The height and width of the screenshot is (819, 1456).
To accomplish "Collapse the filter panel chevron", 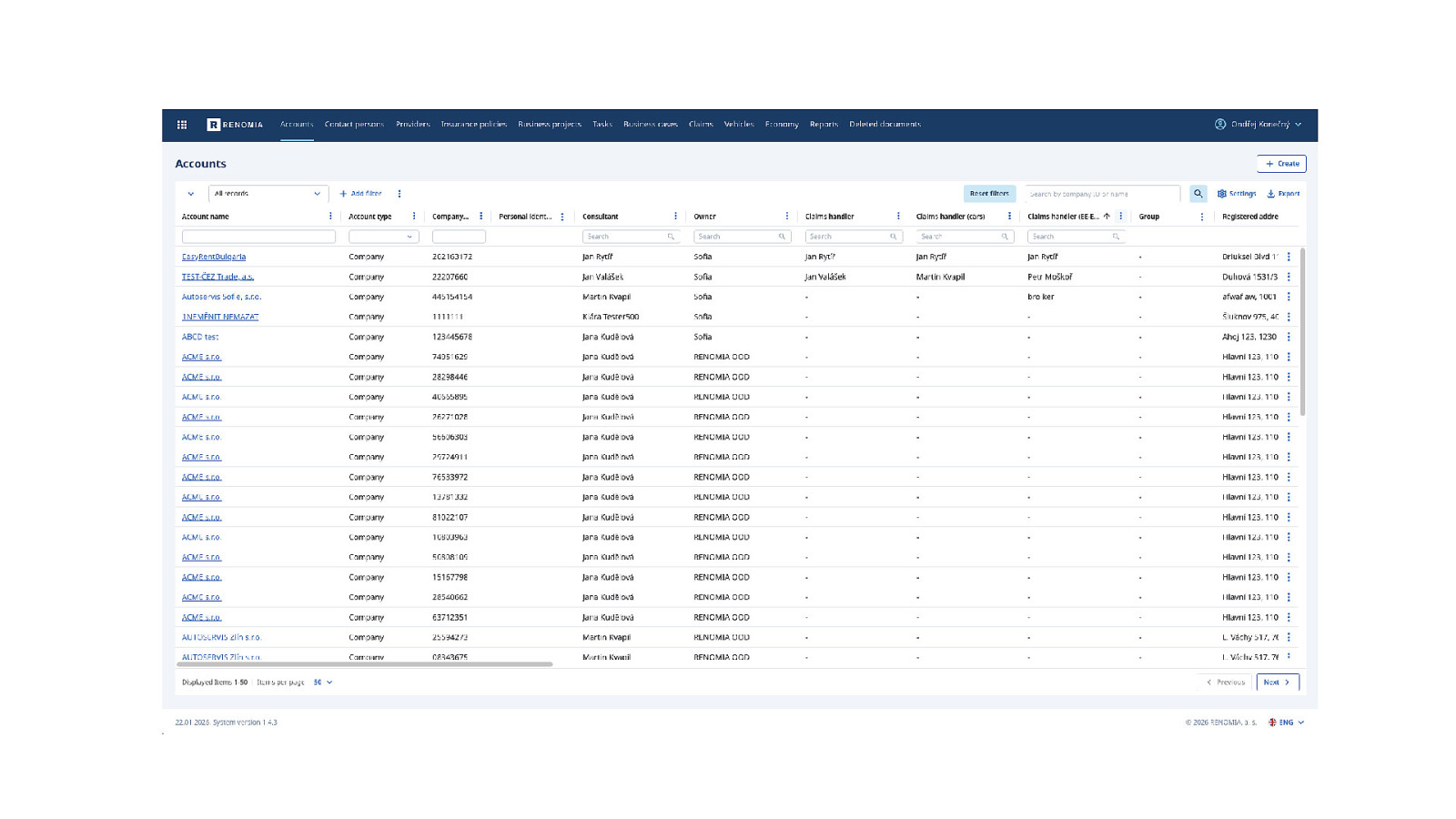I will coord(191,194).
